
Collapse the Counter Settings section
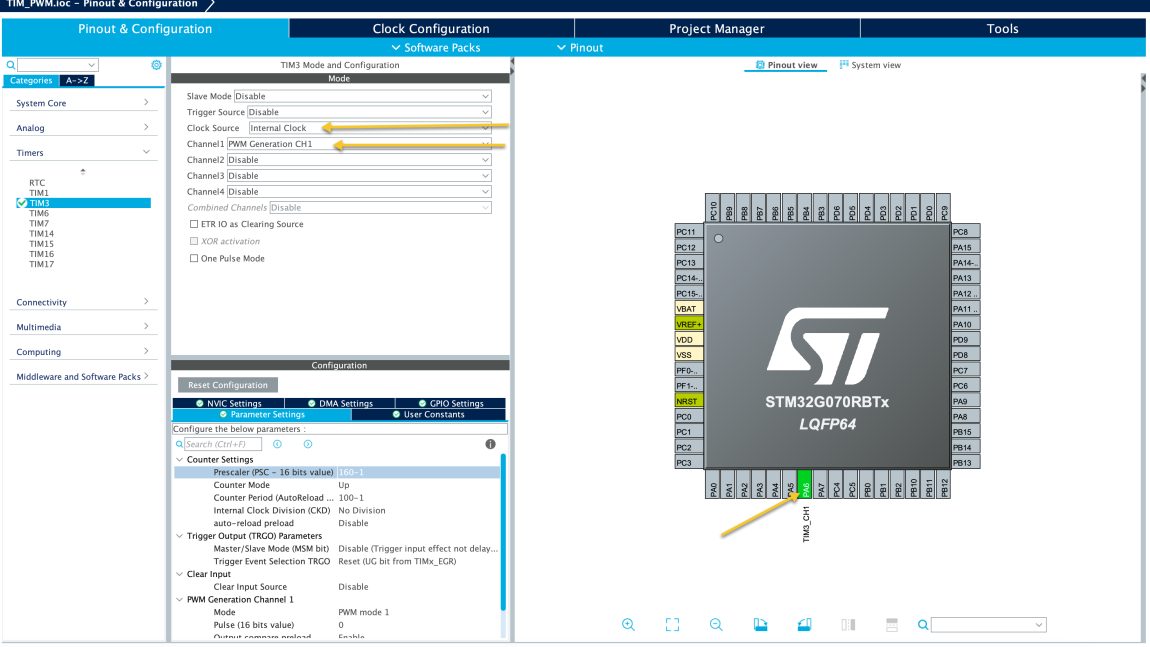180,459
